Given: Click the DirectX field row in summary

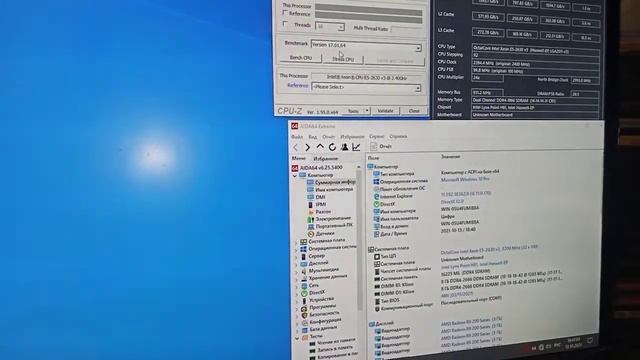Looking at the screenshot, I should 384,204.
